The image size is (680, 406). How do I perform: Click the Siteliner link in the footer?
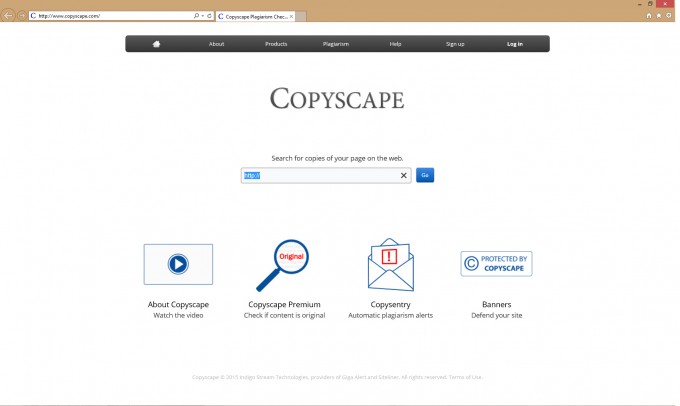coord(387,377)
